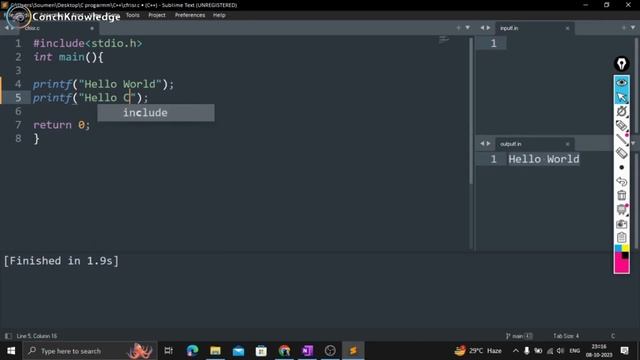Go to next tab in output.in pane
Screen dimensions: 640x360
pyautogui.click(x=488, y=144)
